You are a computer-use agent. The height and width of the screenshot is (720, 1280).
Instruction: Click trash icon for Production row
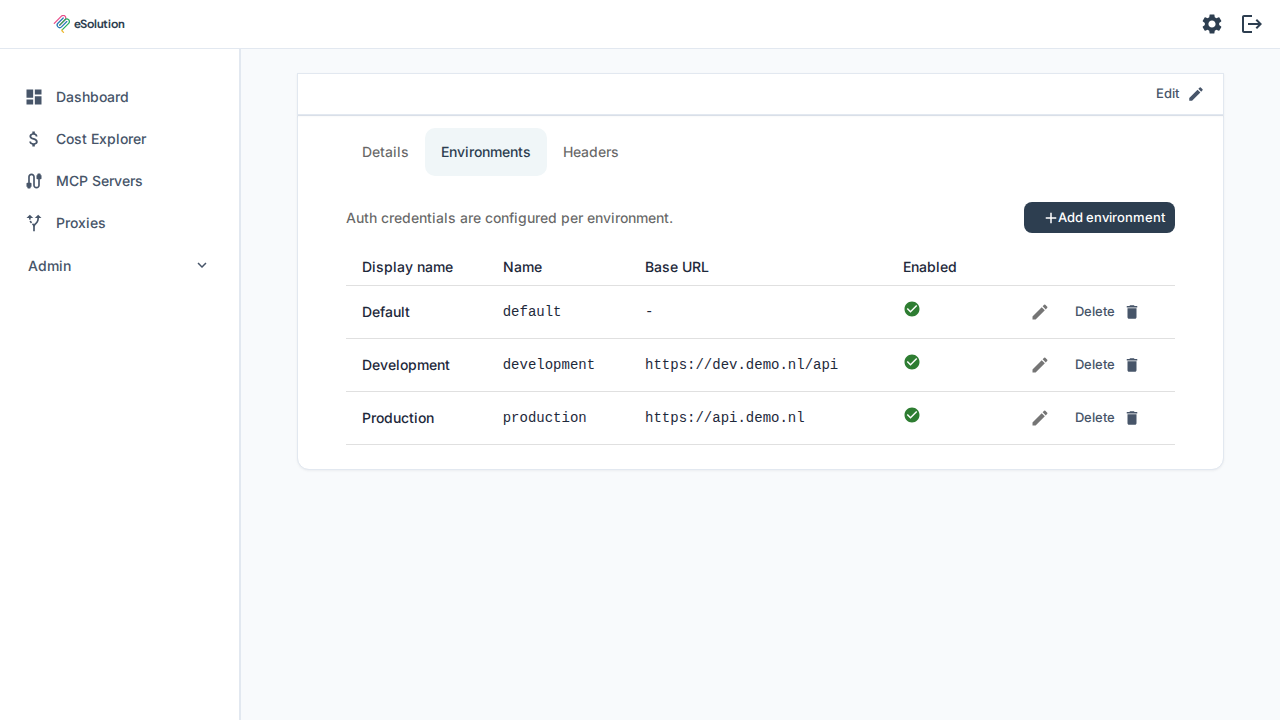[x=1132, y=418]
